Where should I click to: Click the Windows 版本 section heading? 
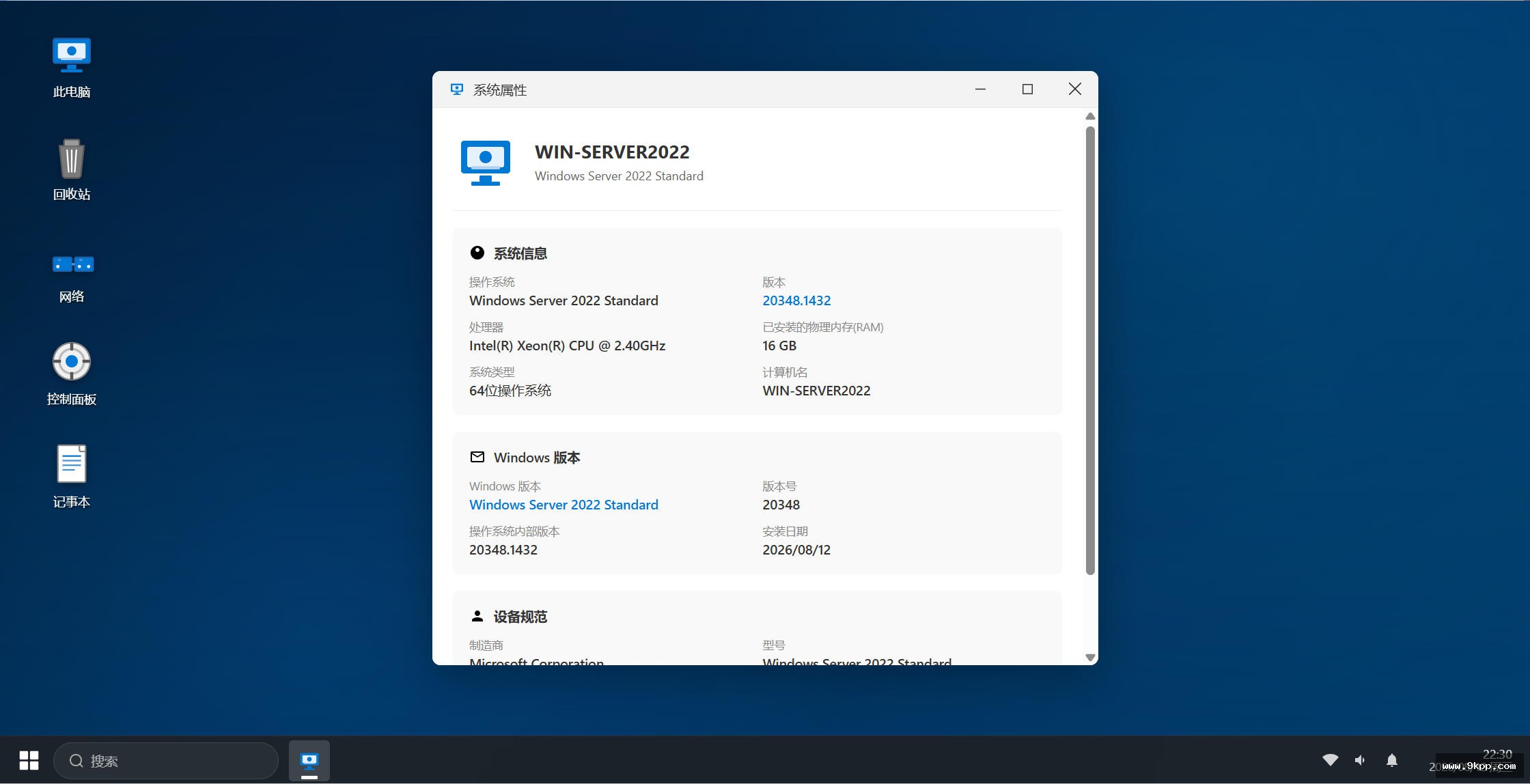coord(537,458)
